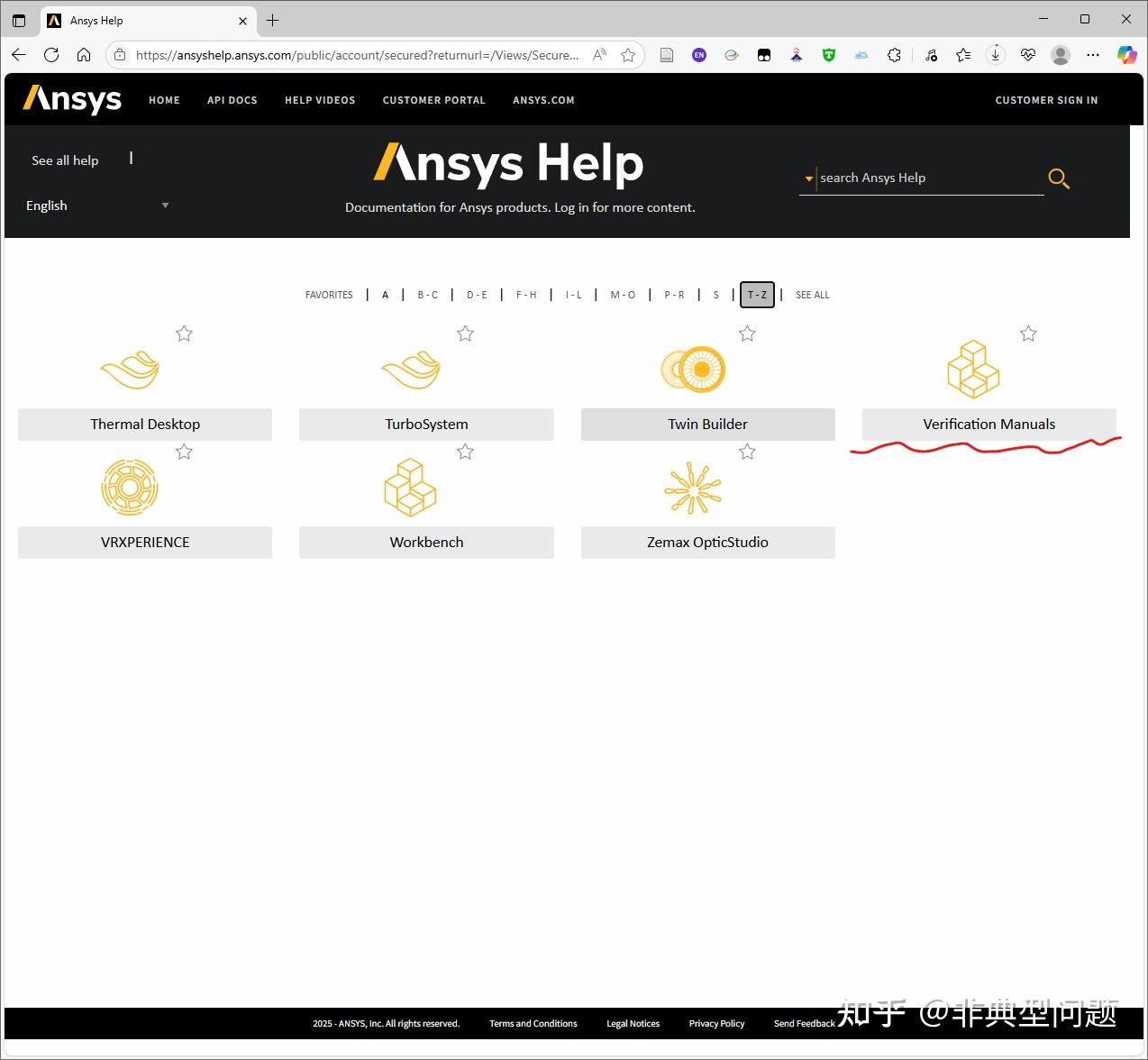Image resolution: width=1148 pixels, height=1060 pixels.
Task: Select the FAVORITES filter tab
Action: pyautogui.click(x=329, y=295)
